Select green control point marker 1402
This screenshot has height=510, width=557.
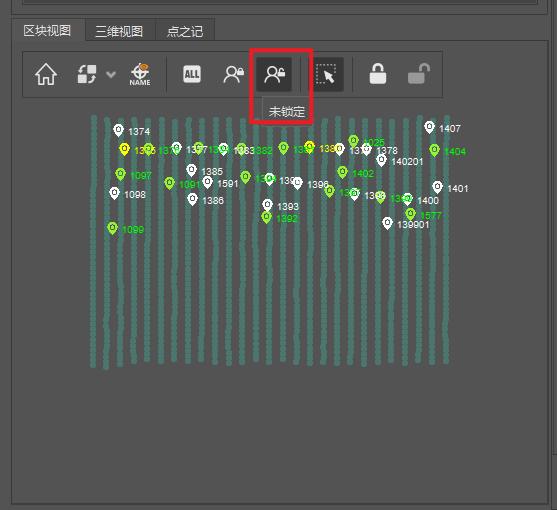342,172
